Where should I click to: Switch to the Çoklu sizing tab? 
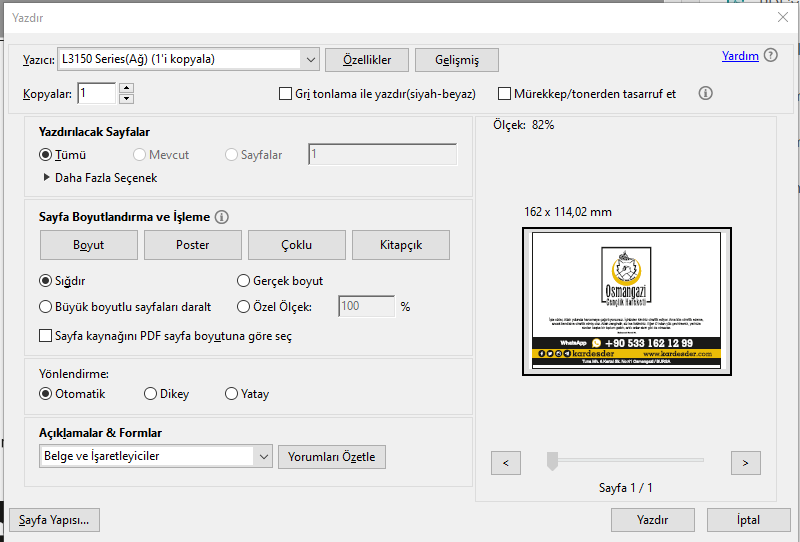click(x=297, y=245)
